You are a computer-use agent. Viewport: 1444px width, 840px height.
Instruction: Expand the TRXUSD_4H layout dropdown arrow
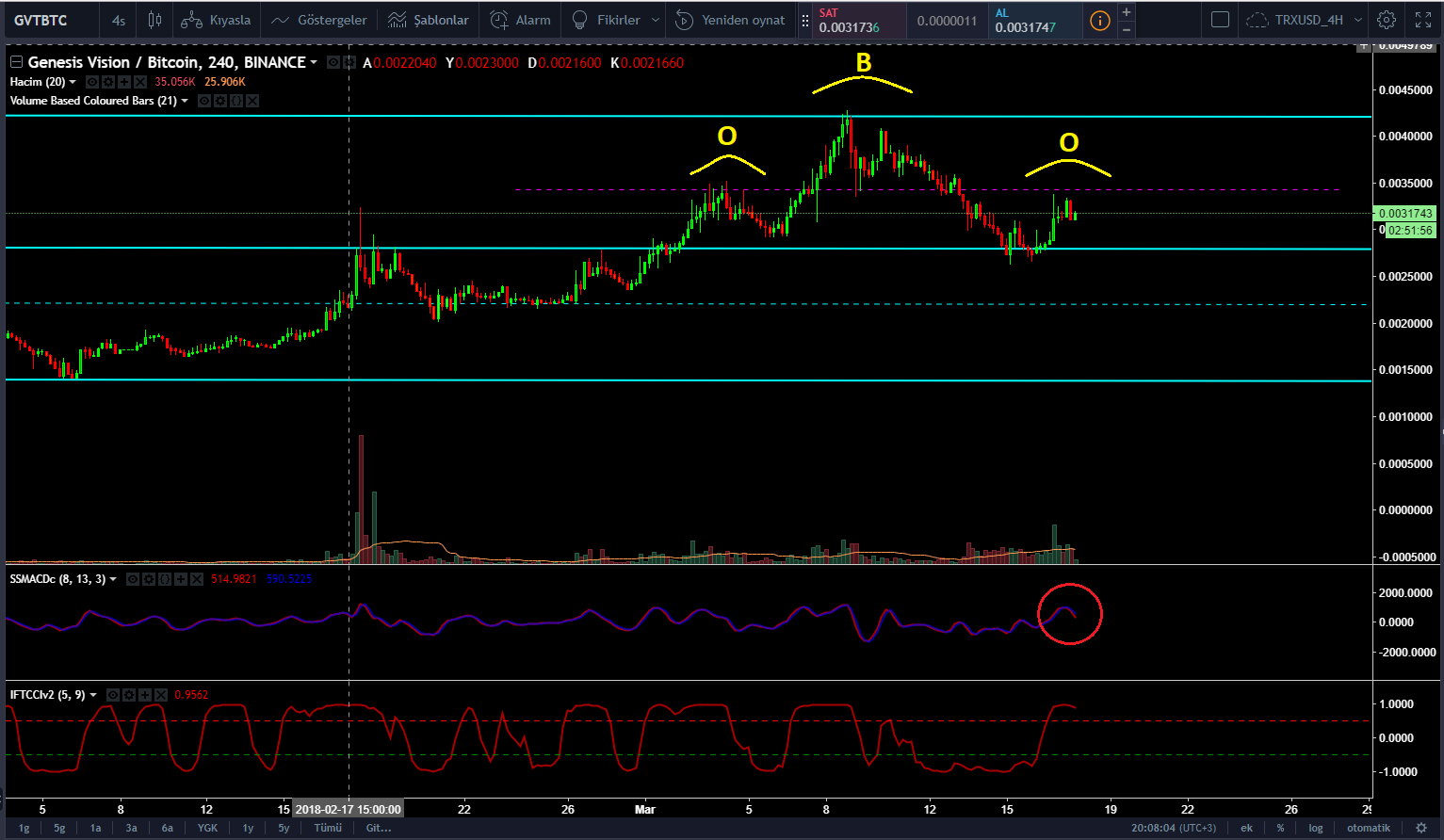[1357, 20]
